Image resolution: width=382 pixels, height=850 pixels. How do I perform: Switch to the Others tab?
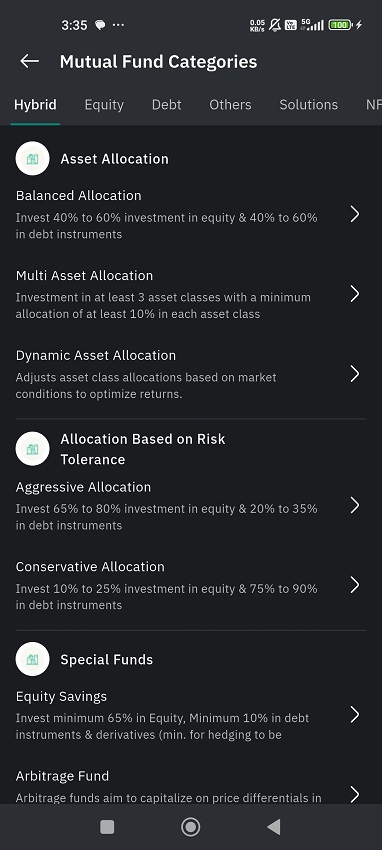(x=230, y=105)
